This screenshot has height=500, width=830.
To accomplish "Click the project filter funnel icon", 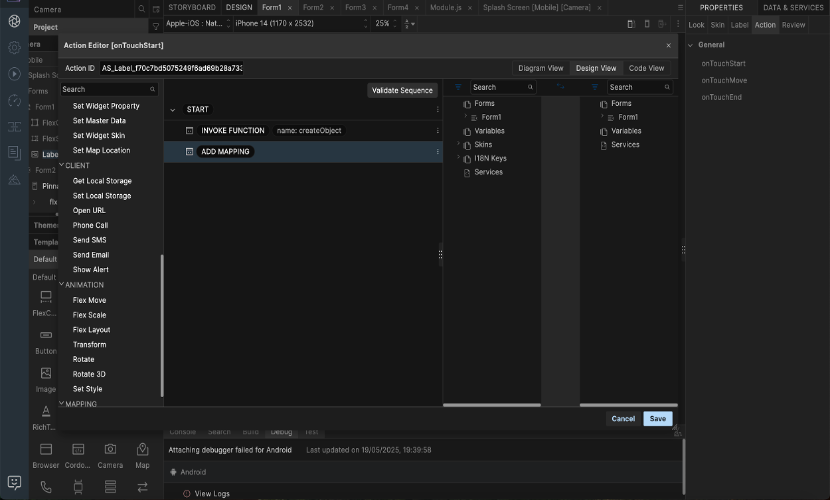I will (155, 27).
